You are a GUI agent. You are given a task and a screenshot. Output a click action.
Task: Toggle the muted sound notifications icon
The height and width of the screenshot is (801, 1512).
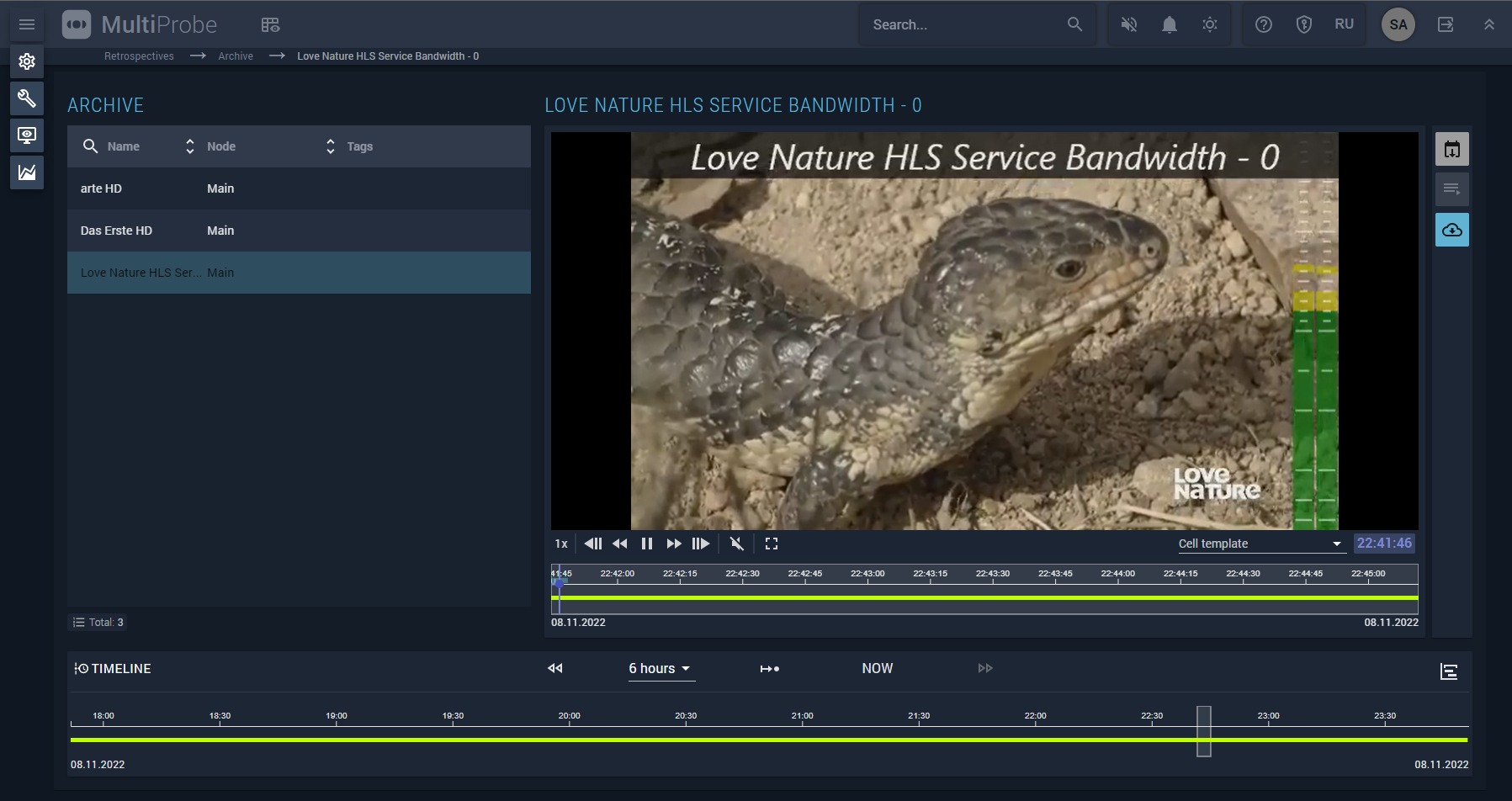pos(1129,24)
